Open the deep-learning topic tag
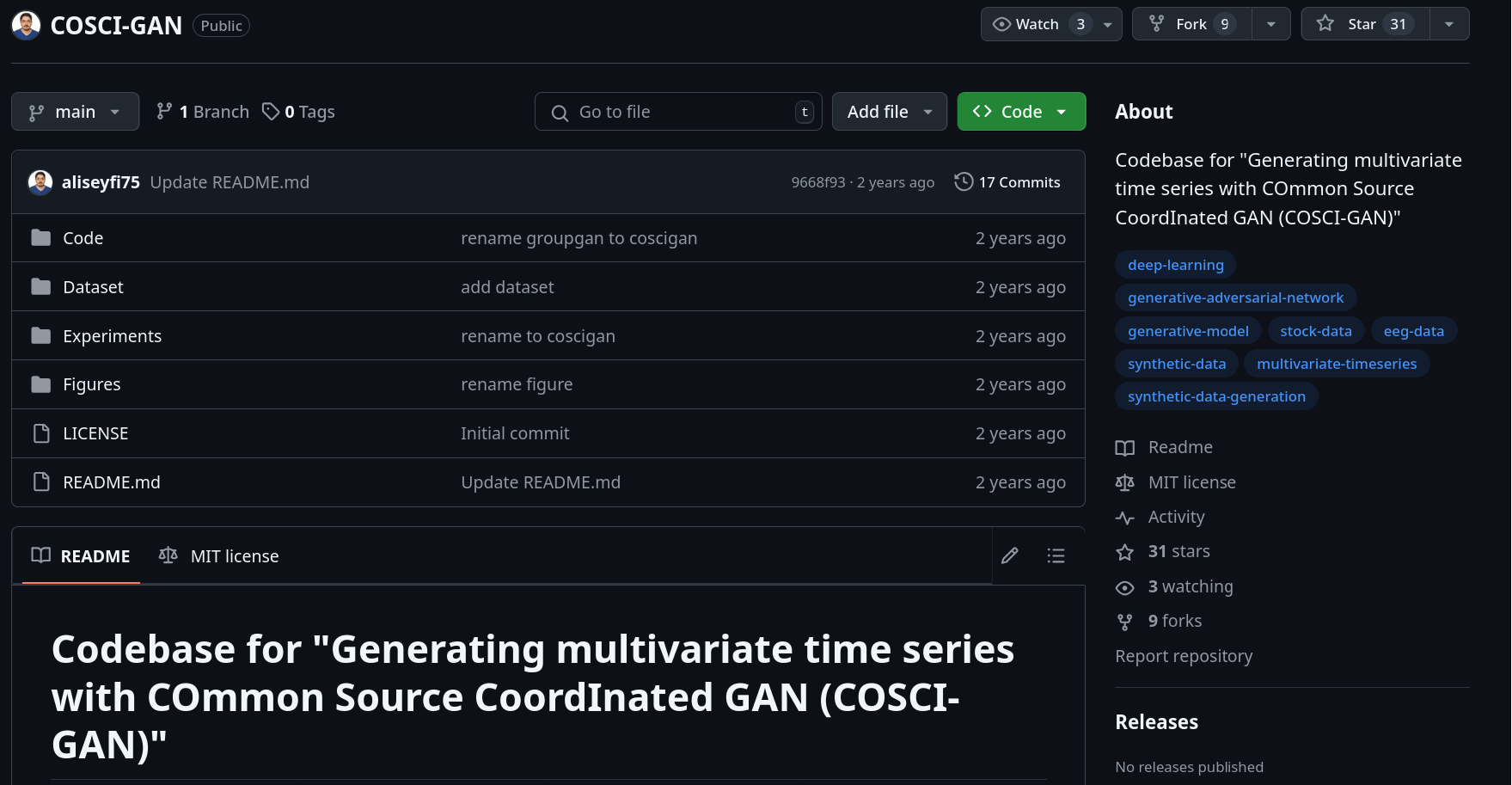Image resolution: width=1512 pixels, height=785 pixels. coord(1175,265)
